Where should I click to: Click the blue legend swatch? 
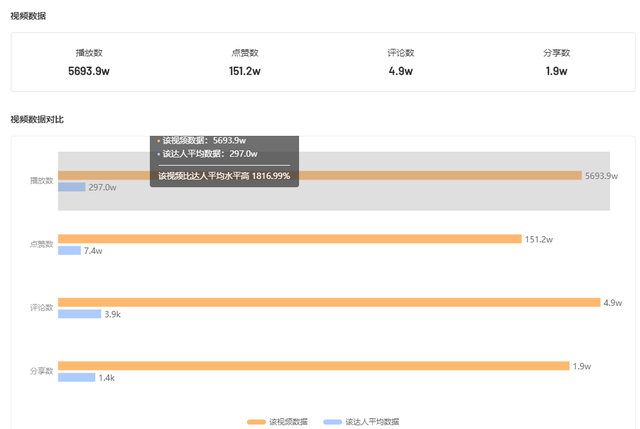pos(333,422)
